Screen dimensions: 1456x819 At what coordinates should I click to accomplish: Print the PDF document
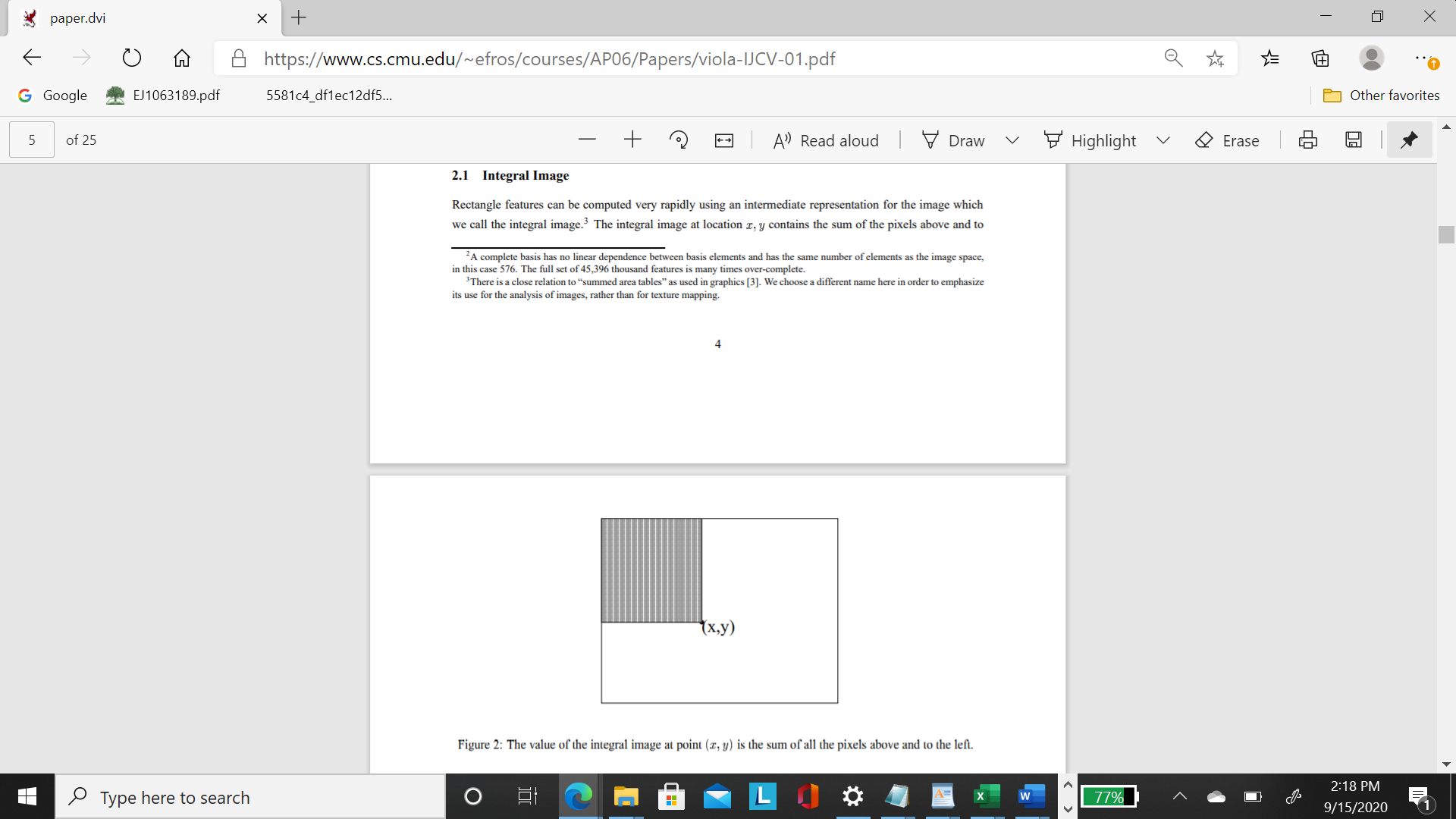coord(1308,140)
